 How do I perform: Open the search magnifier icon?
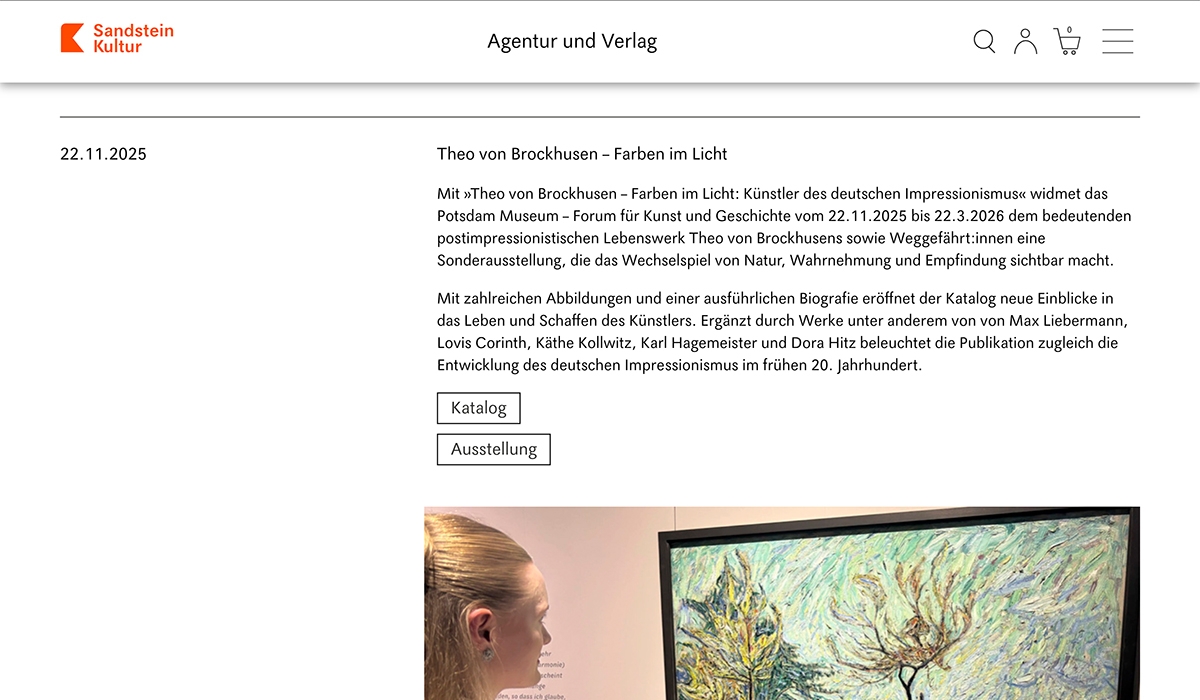click(x=984, y=41)
